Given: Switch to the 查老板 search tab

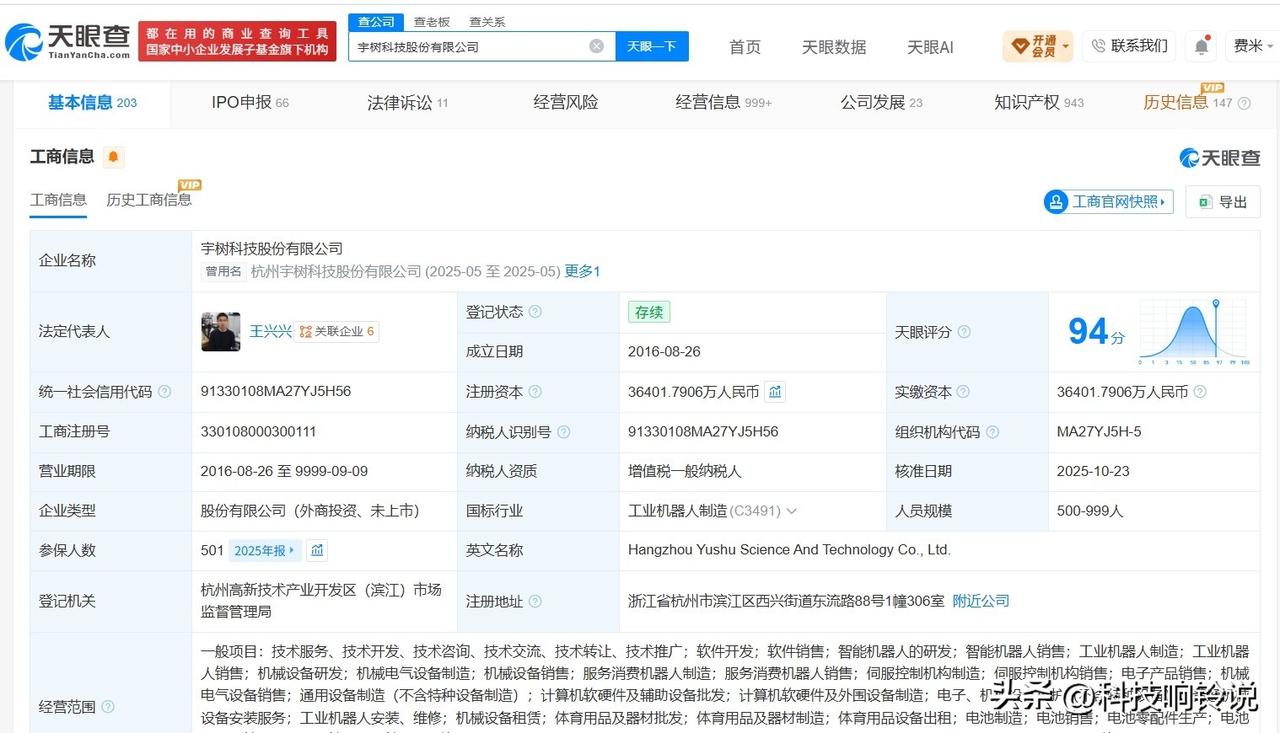Looking at the screenshot, I should point(432,22).
